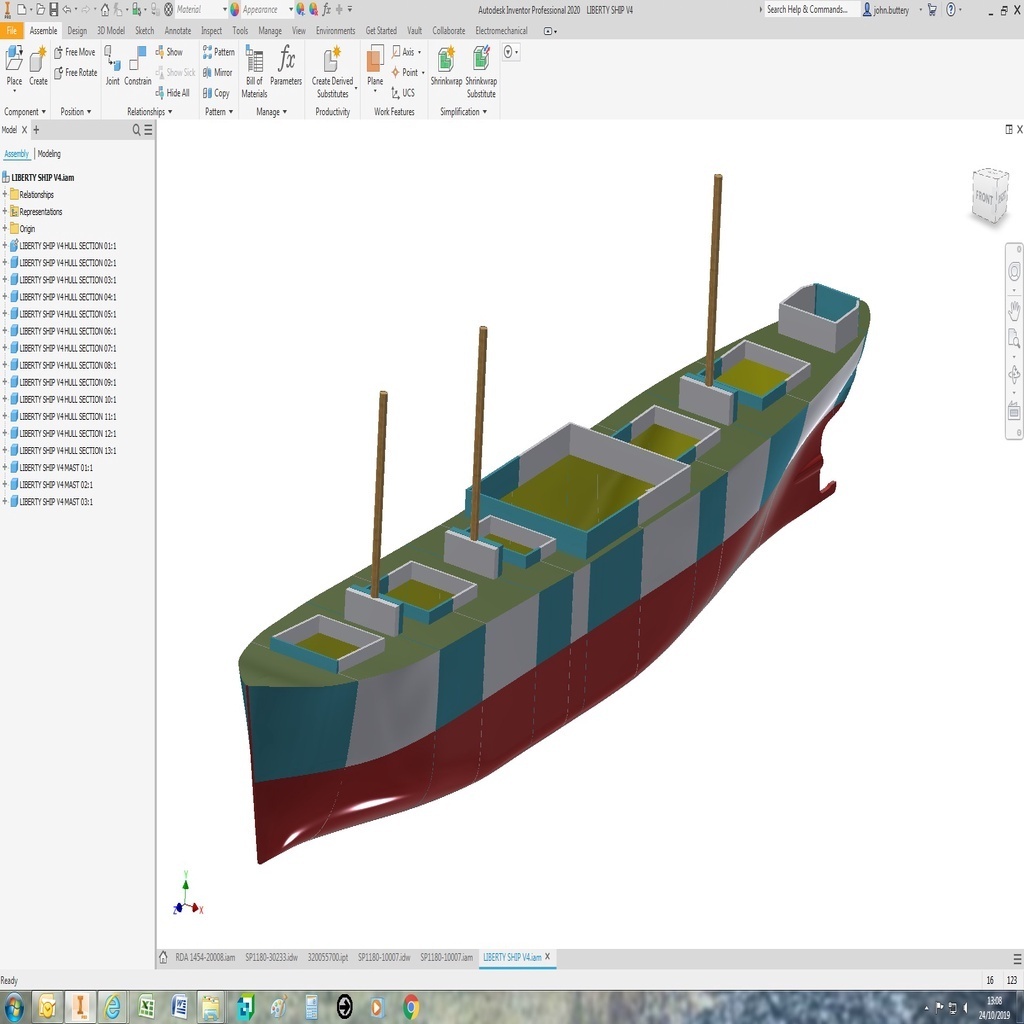Click the Create component icon
The image size is (1024, 1024).
(x=38, y=59)
